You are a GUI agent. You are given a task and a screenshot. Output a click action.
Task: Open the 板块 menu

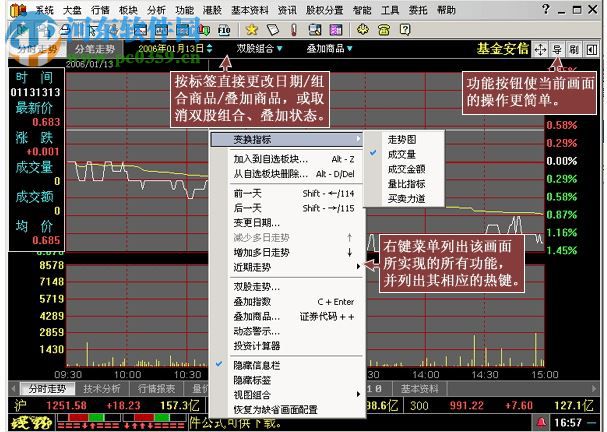pyautogui.click(x=128, y=10)
